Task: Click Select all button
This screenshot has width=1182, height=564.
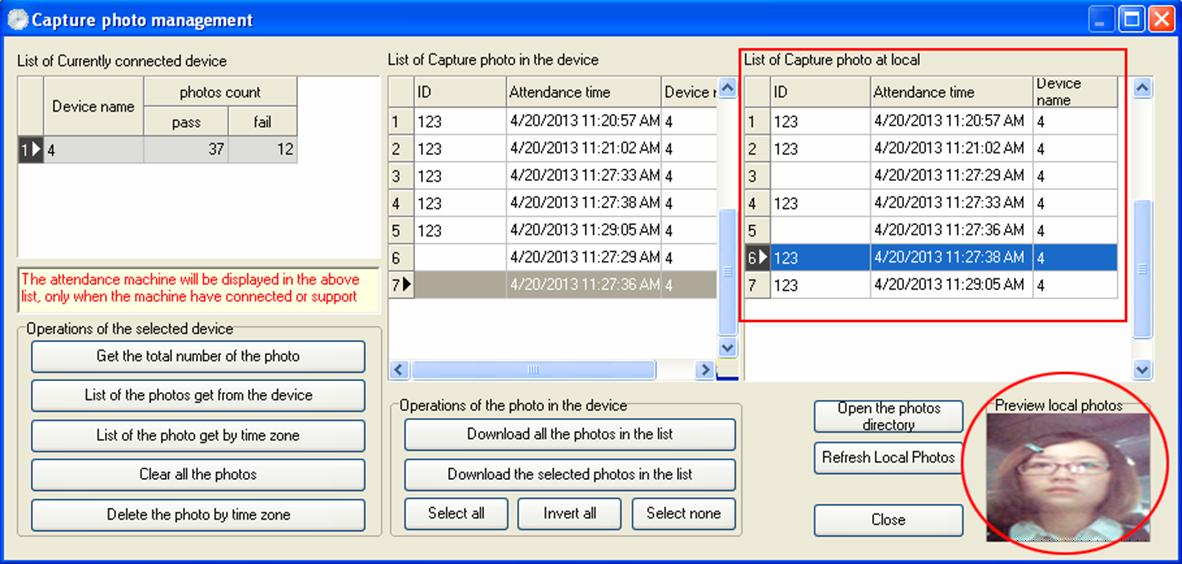Action: pos(456,513)
